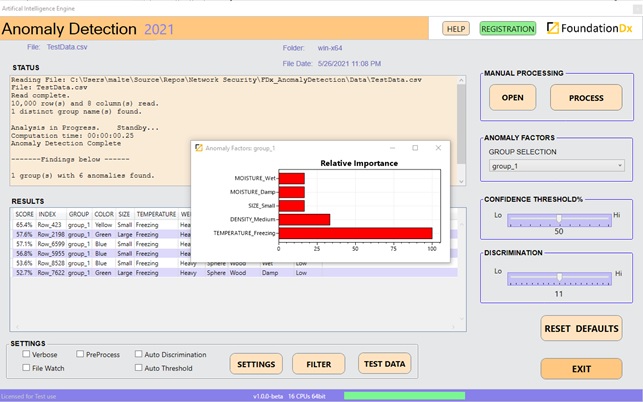This screenshot has height=402, width=643.
Task: Expand the GROUP SELECTION dropdown
Action: pos(556,166)
